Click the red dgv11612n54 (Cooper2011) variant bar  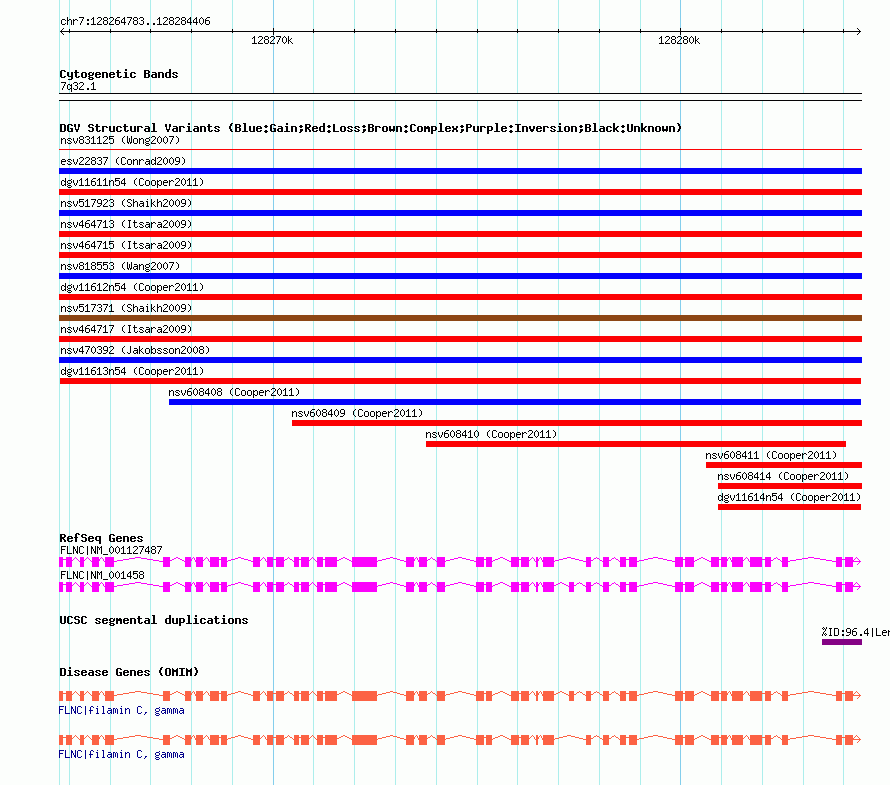pyautogui.click(x=460, y=297)
